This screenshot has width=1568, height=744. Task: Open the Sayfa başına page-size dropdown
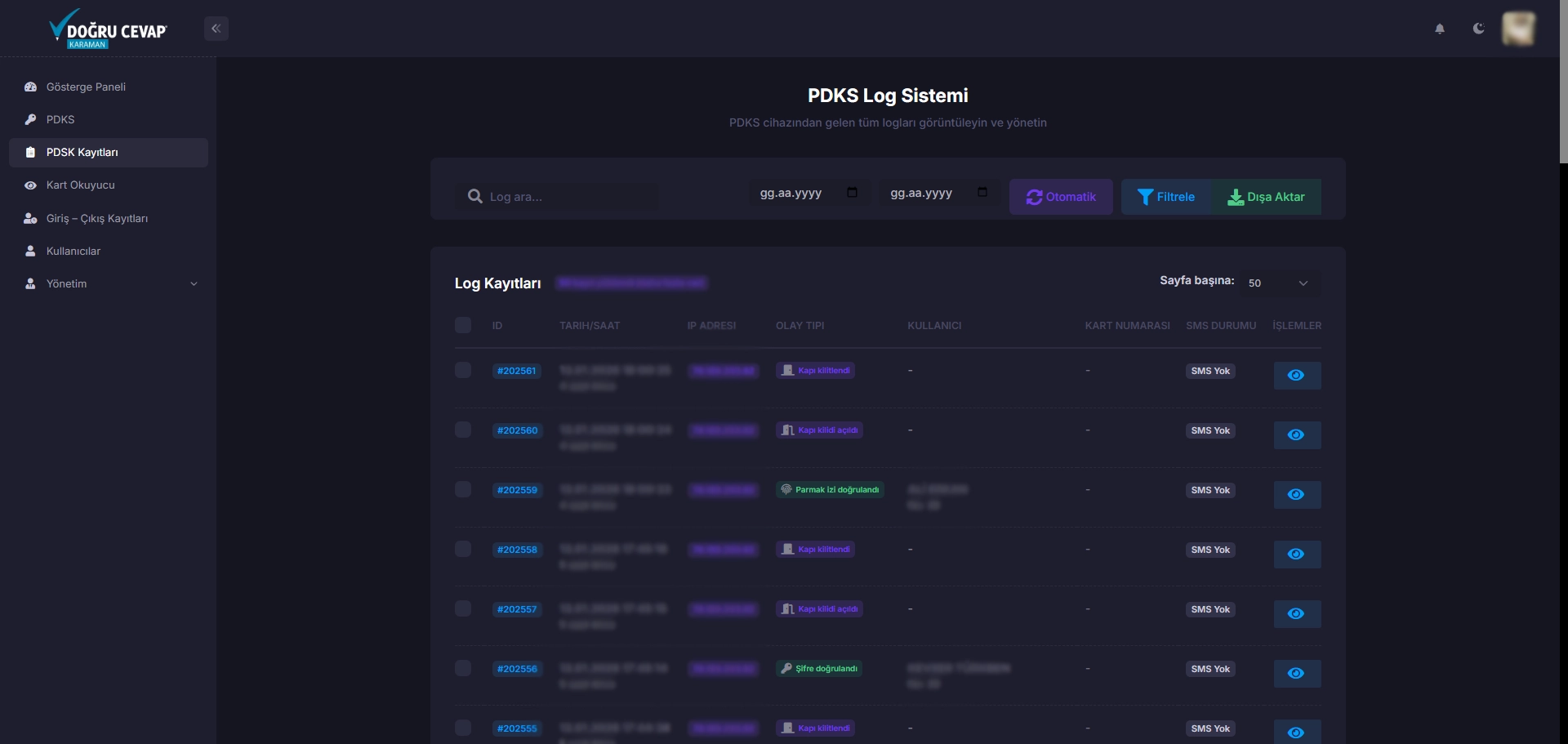[1278, 283]
